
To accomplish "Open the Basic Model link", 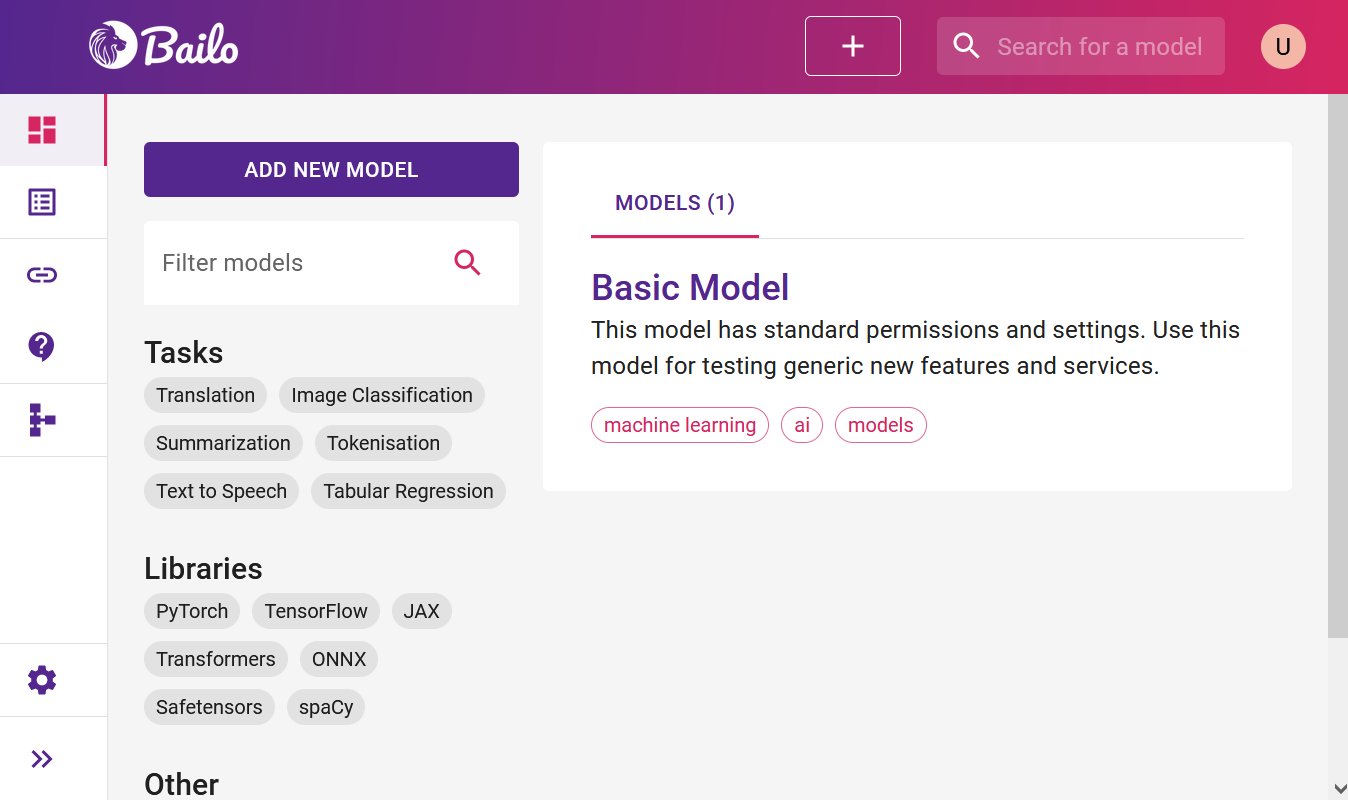I will [690, 288].
